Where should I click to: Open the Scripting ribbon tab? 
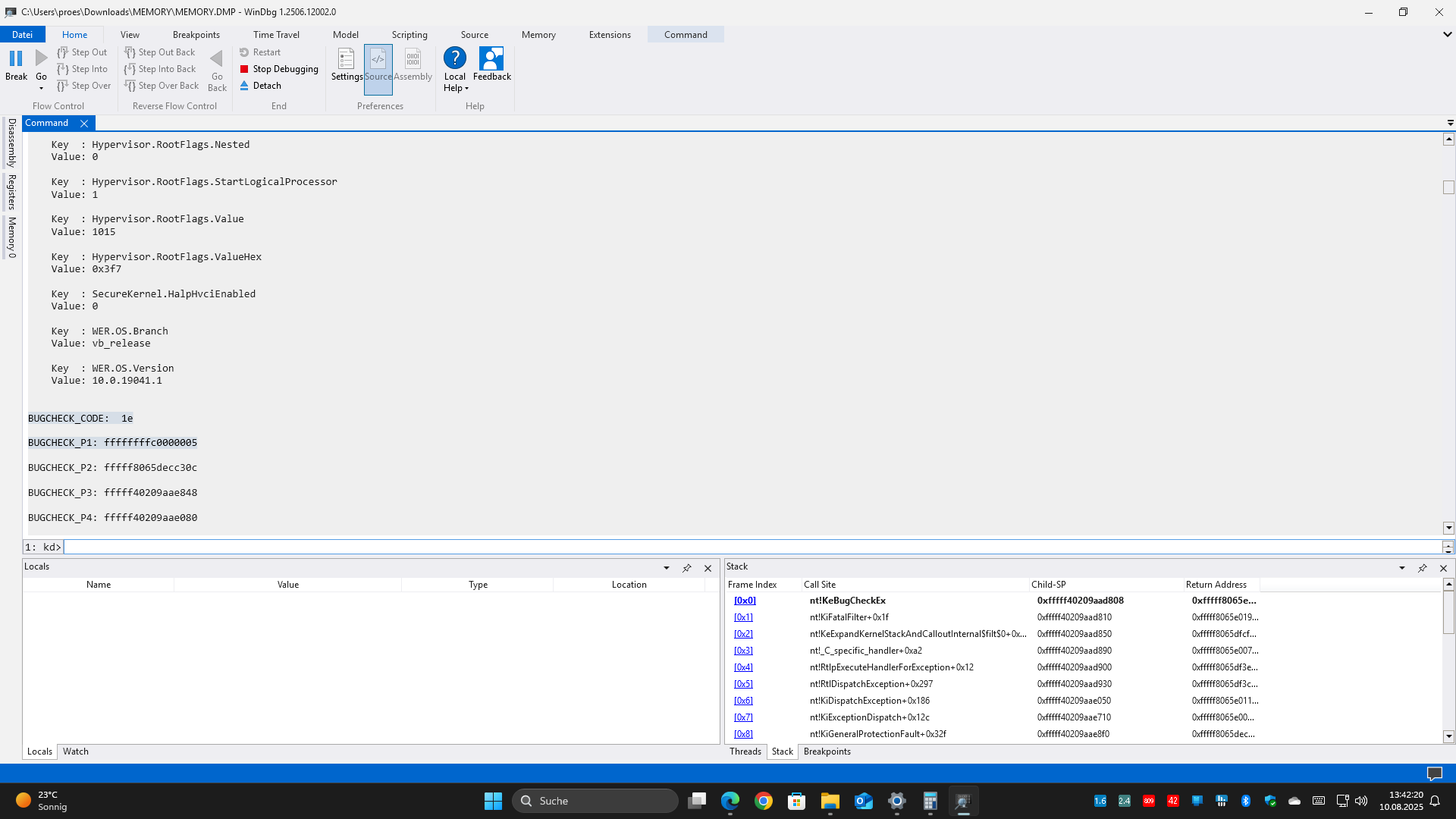(409, 34)
